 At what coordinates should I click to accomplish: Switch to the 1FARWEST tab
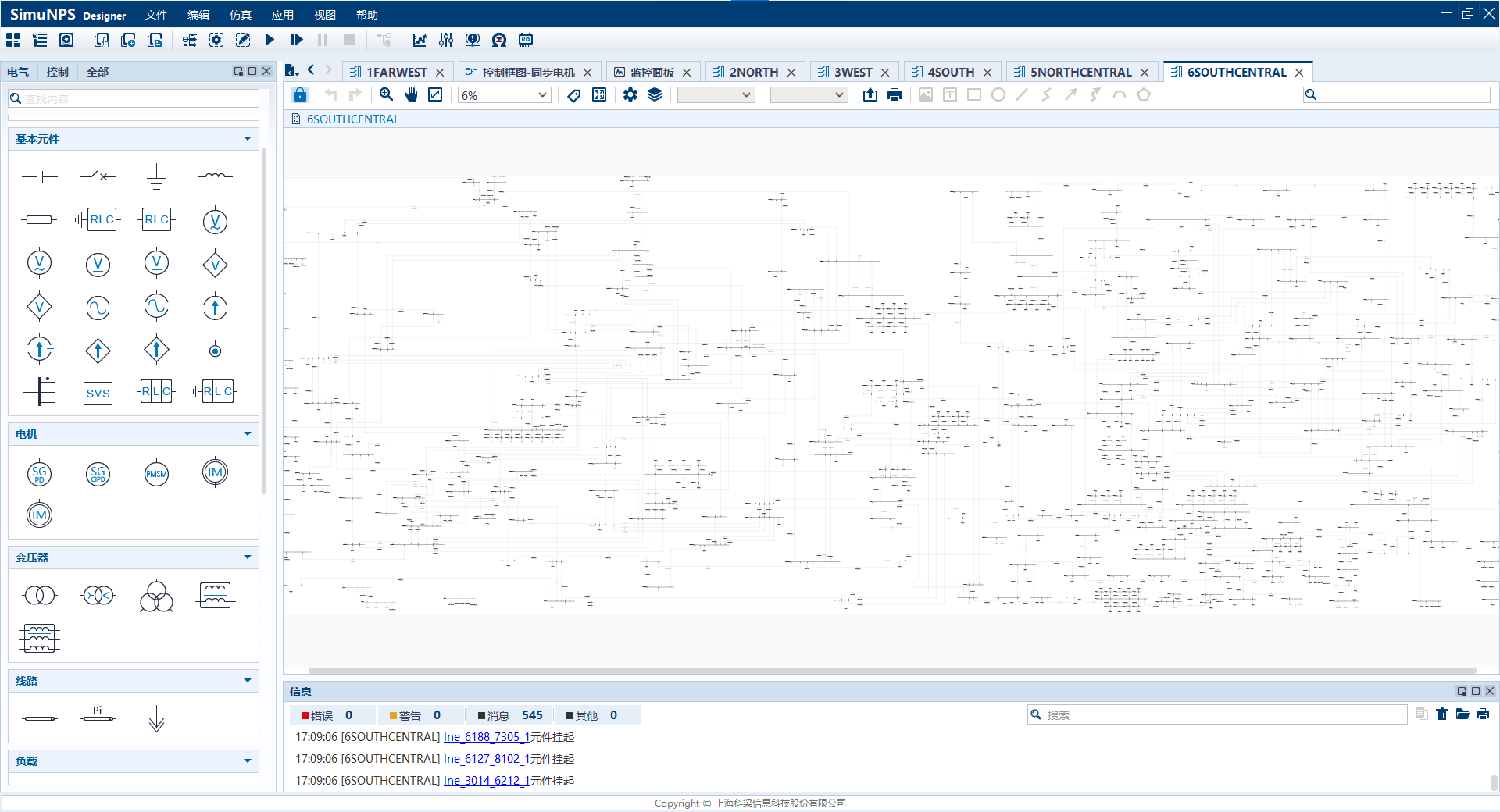tap(397, 72)
